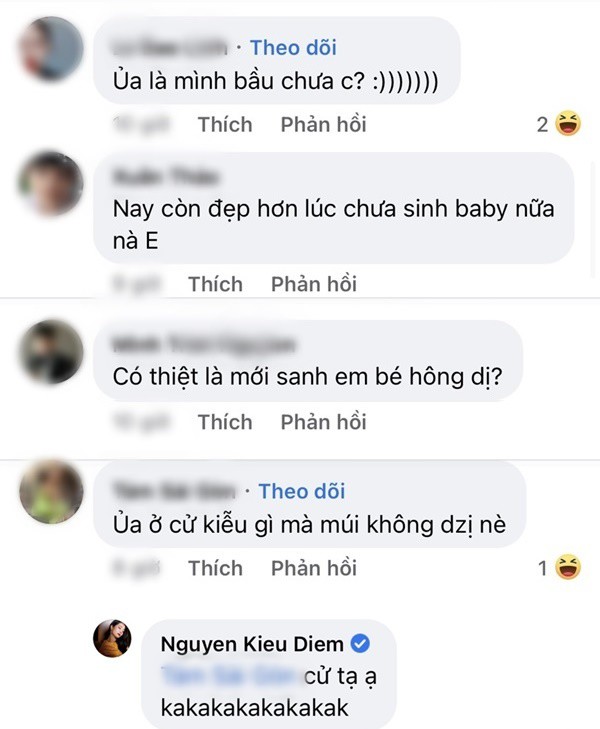Like the 'Nay còn đẹp hơn' comment

coord(215,284)
